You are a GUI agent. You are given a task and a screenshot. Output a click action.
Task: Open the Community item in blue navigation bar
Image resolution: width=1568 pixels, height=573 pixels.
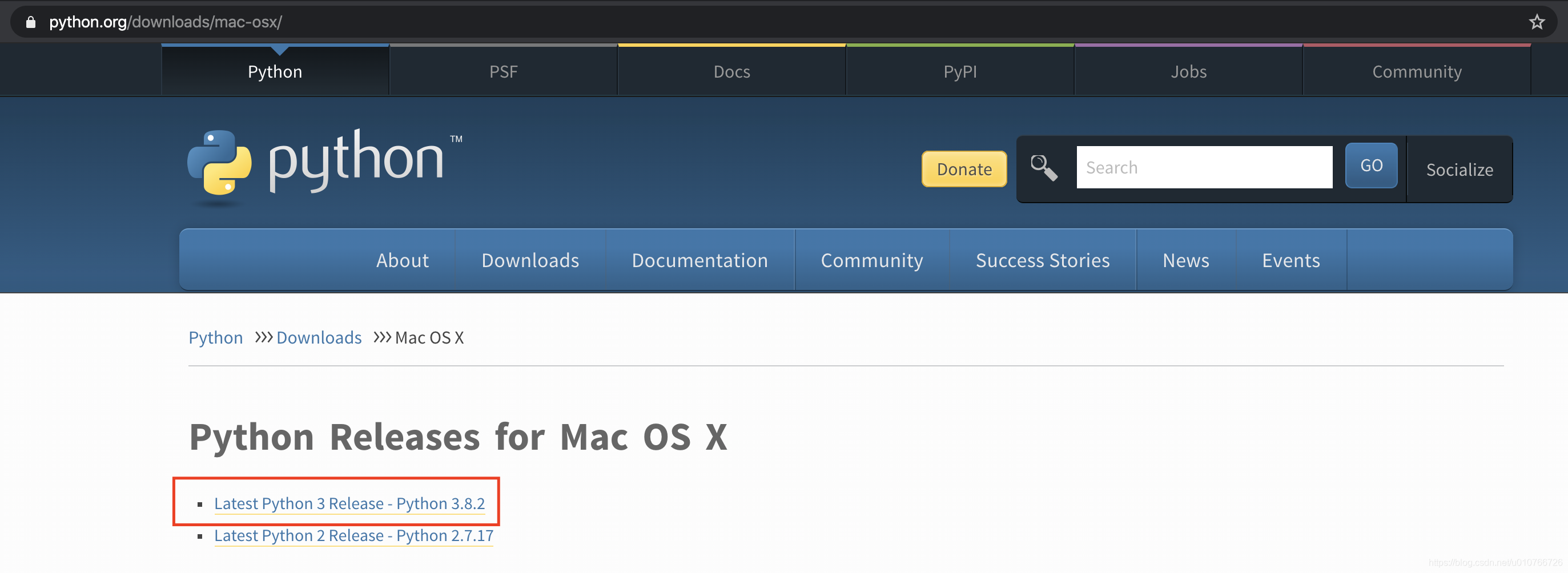click(x=872, y=260)
